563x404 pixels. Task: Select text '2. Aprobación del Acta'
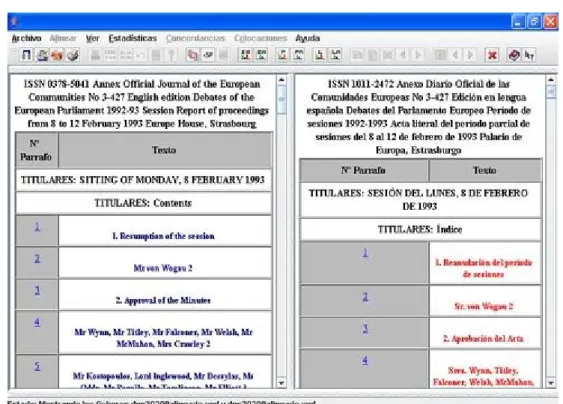coord(483,338)
